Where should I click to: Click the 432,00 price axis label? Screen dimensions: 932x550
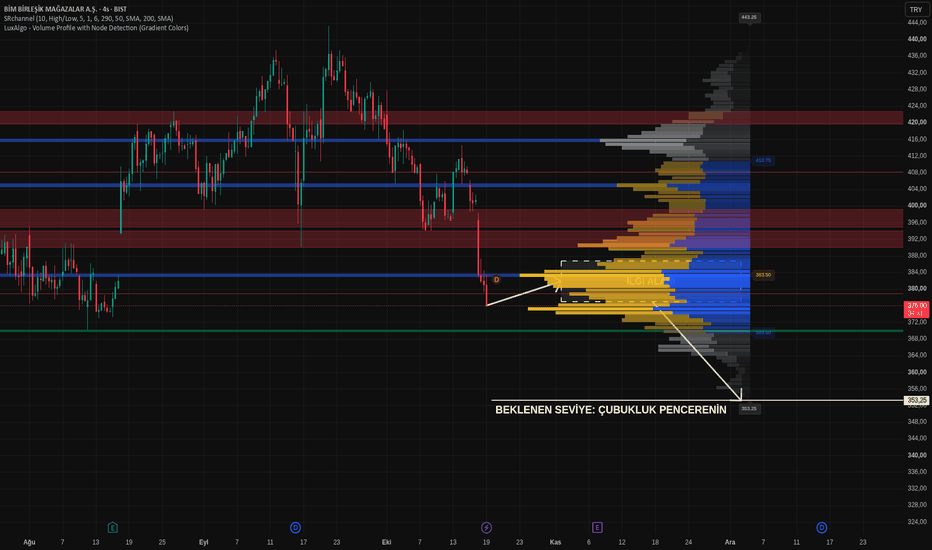coord(917,73)
